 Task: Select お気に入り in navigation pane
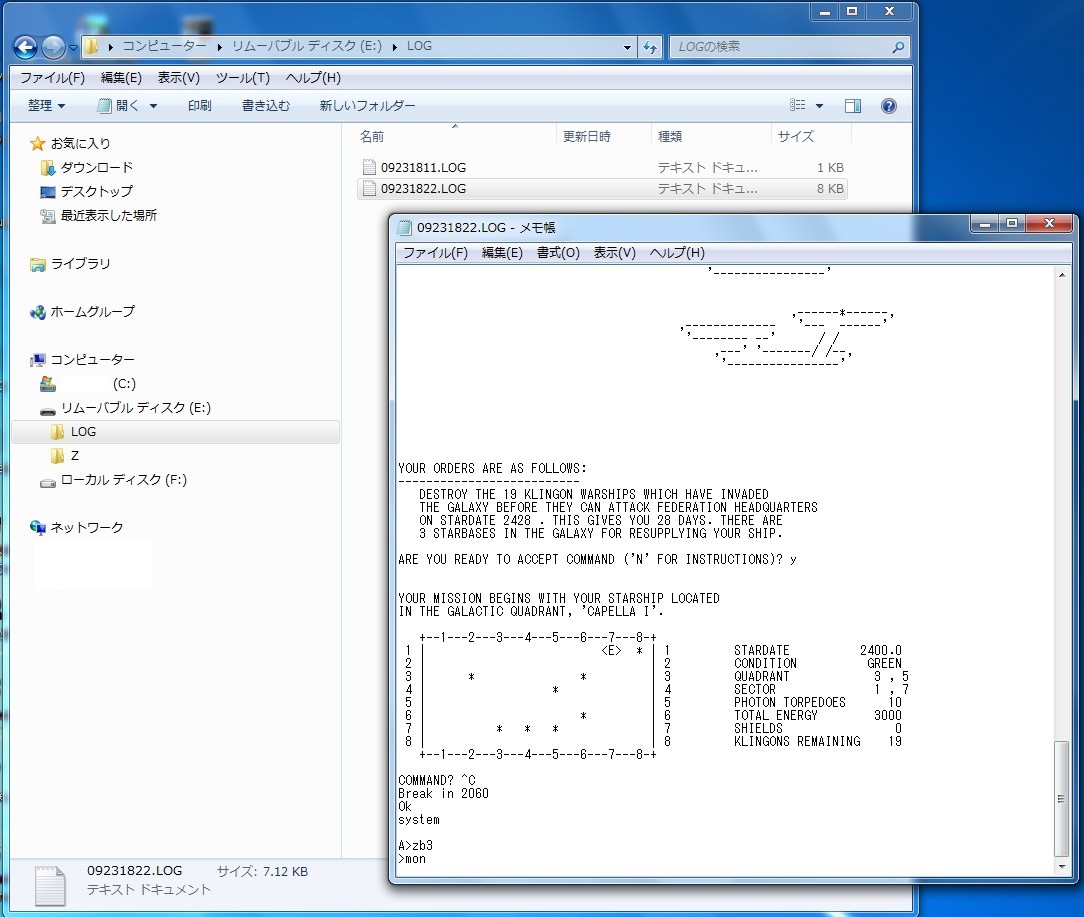click(80, 143)
